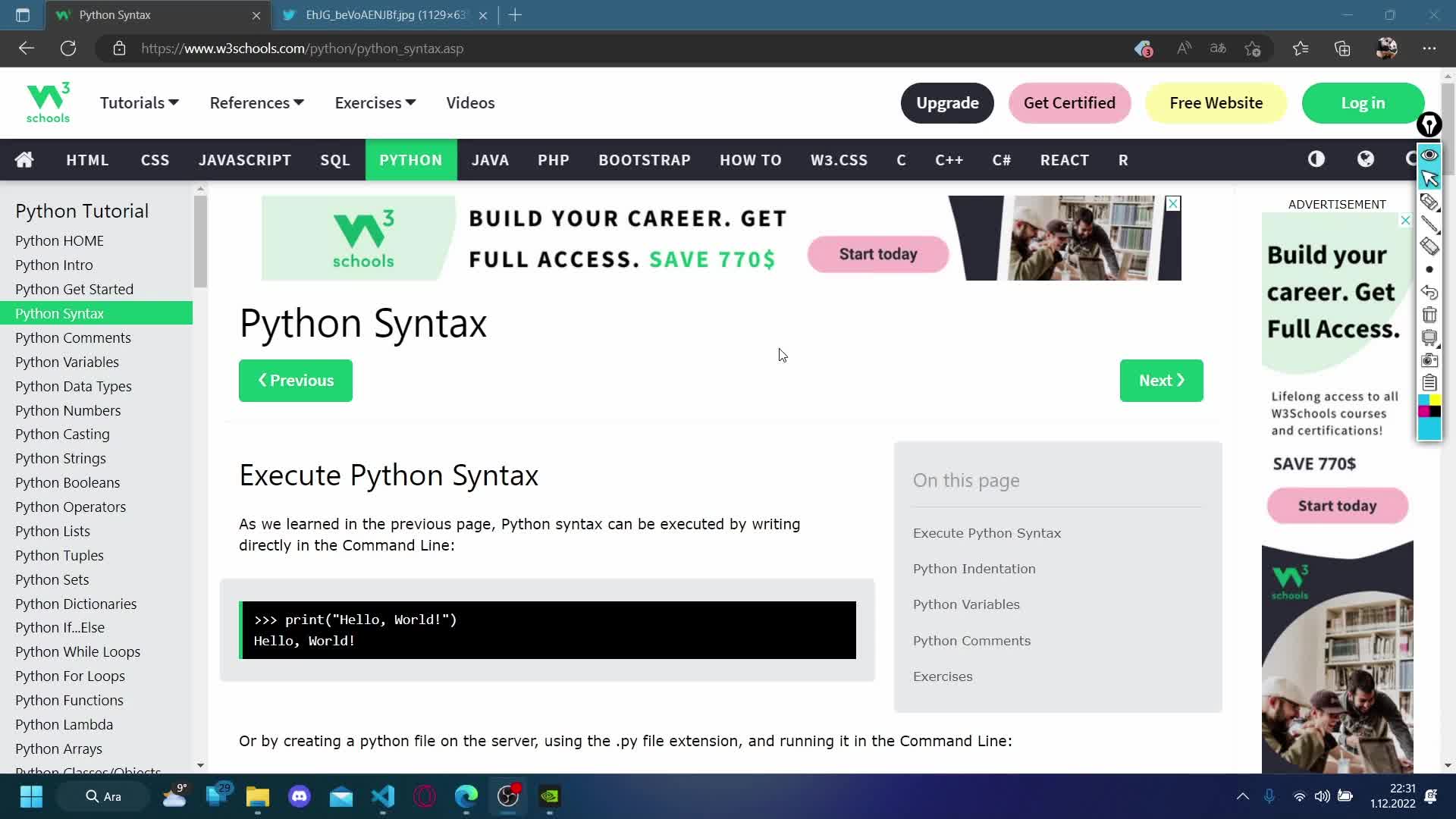Open the read aloud icon in address bar
Screen dimensions: 1456x819
(1183, 49)
